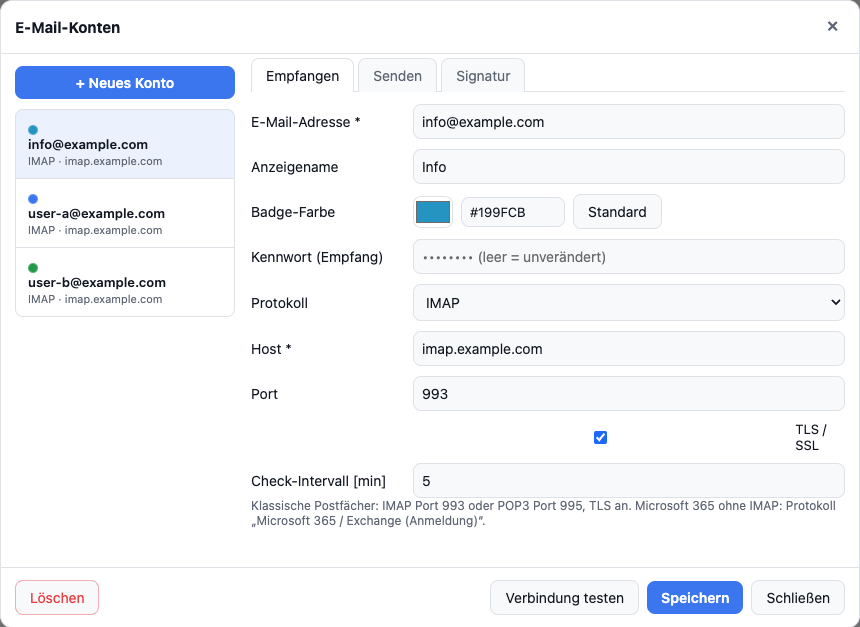The width and height of the screenshot is (860, 627).
Task: Click the Badge-Farbe label
Action: [293, 212]
